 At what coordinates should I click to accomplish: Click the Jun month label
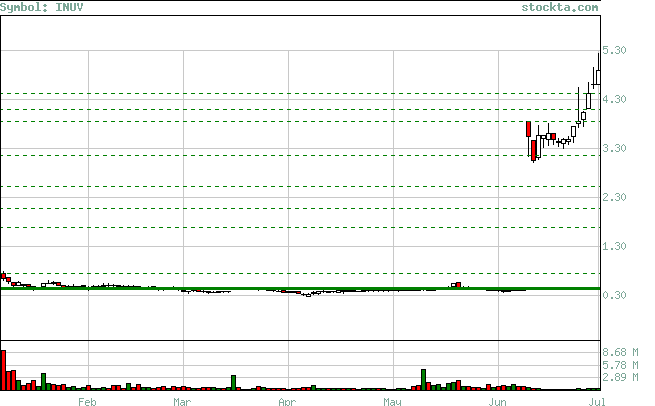[x=498, y=401]
